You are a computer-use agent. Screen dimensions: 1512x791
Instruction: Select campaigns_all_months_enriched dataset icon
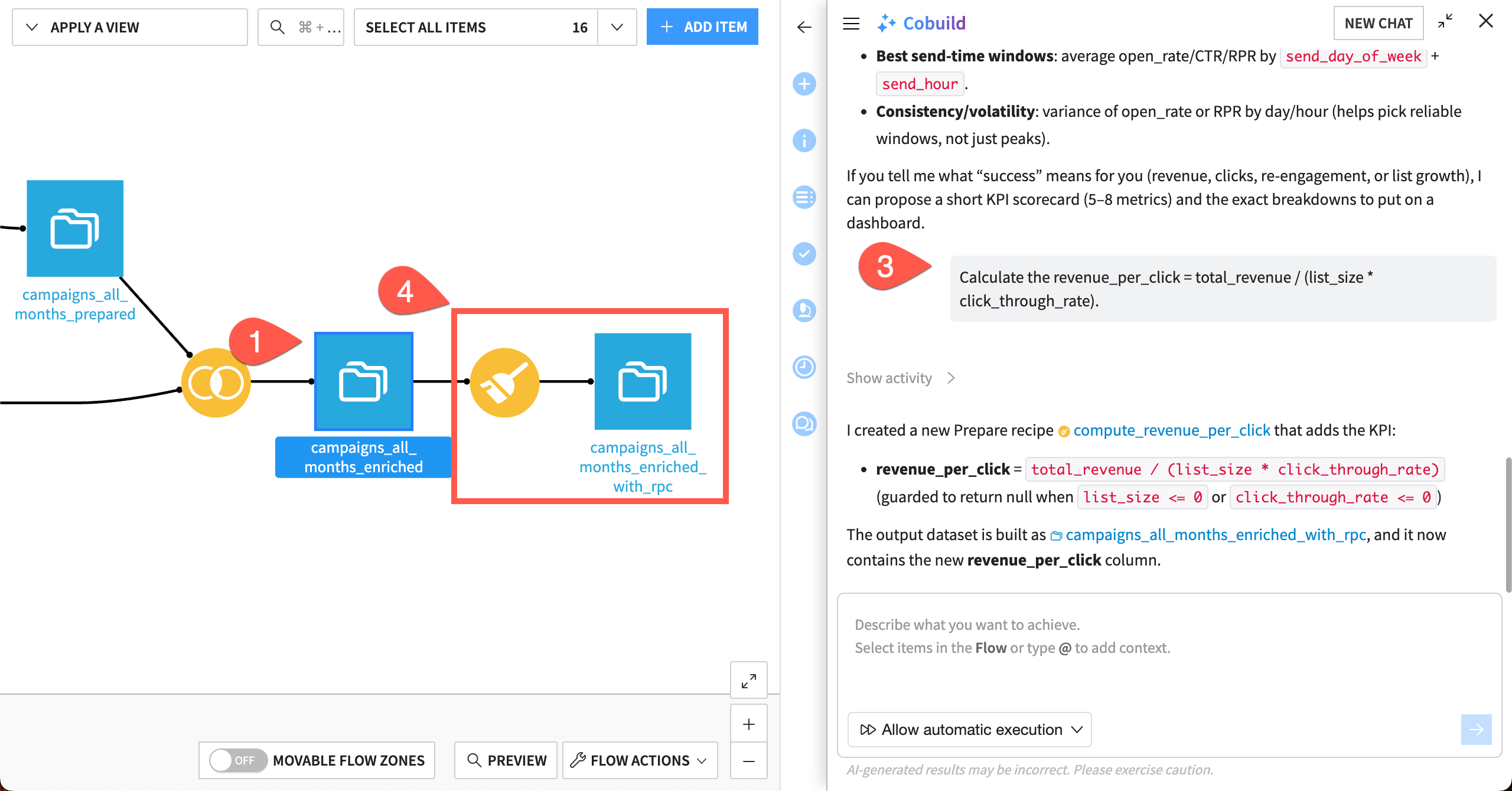(364, 381)
